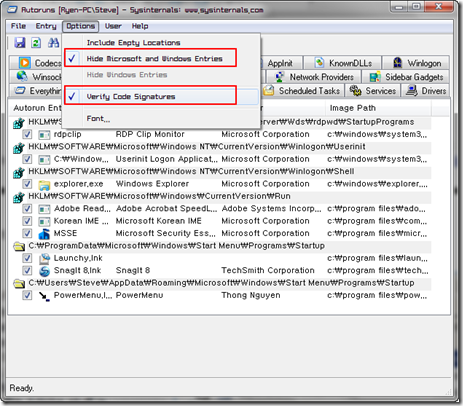Select the Microsoft Korean IME description
Screen dimensions: 463x406
coord(158,221)
